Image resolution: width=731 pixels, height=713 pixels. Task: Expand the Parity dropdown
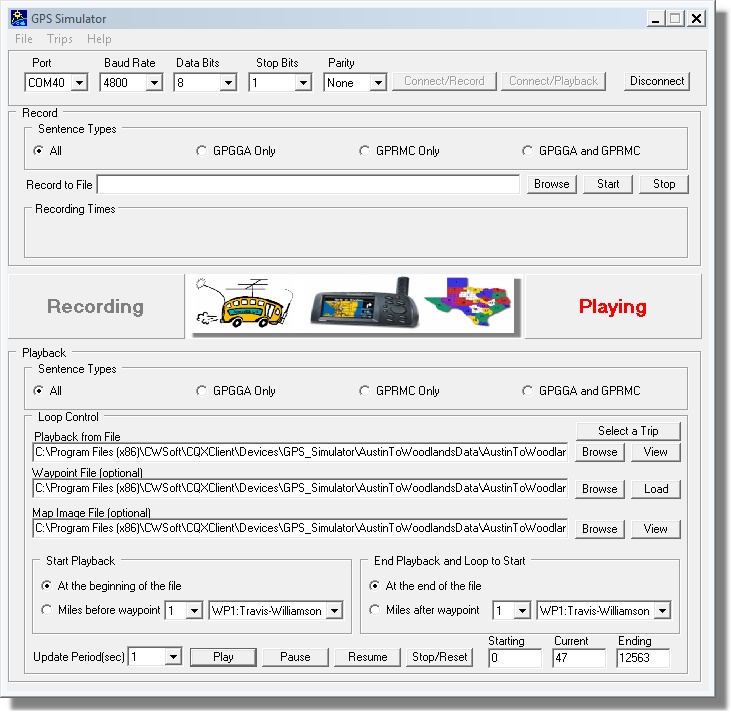(378, 83)
